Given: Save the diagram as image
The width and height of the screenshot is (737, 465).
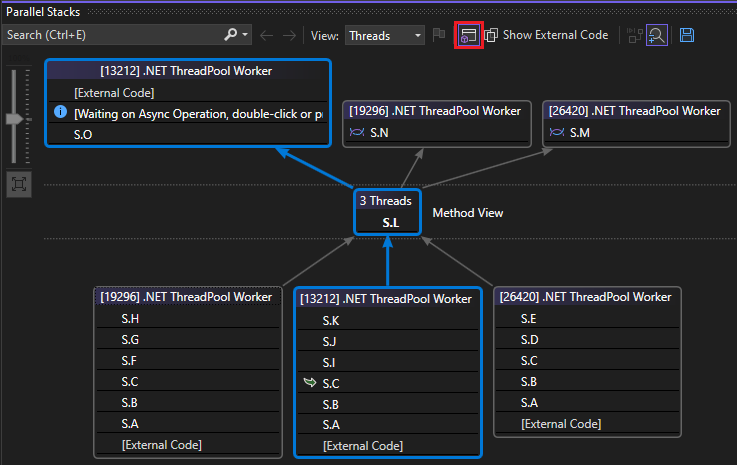Looking at the screenshot, I should (x=687, y=35).
